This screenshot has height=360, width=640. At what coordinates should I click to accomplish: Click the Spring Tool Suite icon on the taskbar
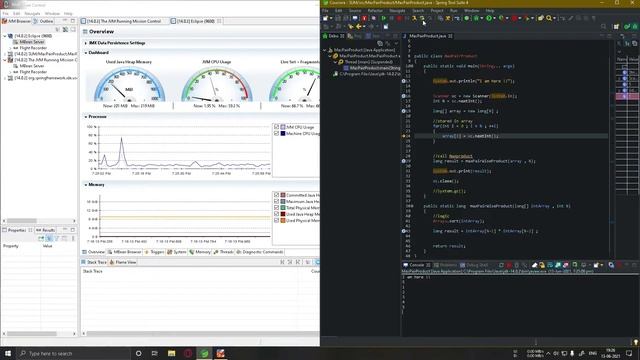point(204,353)
